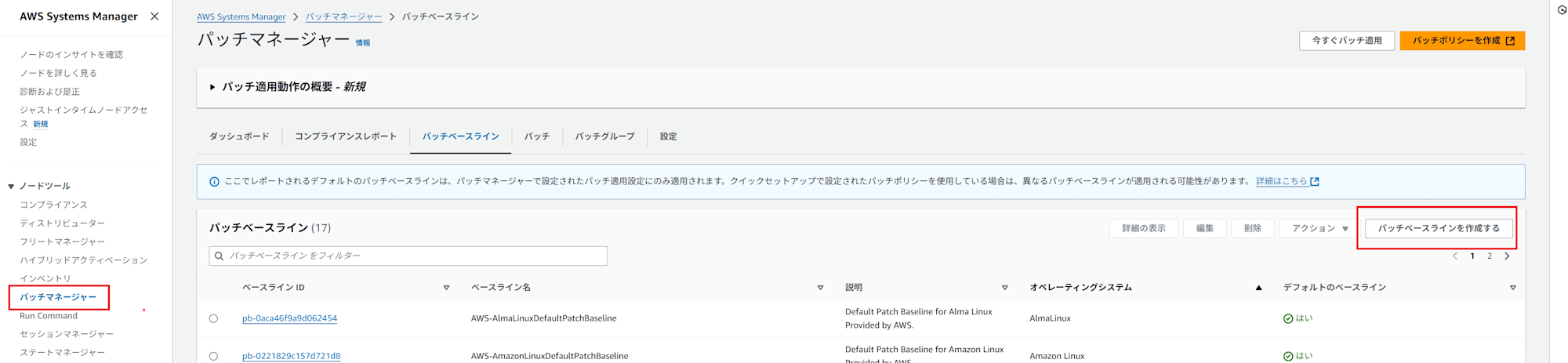This screenshot has height=363, width=1568.
Task: Go to previous page arrow in pagination
Action: [1455, 256]
